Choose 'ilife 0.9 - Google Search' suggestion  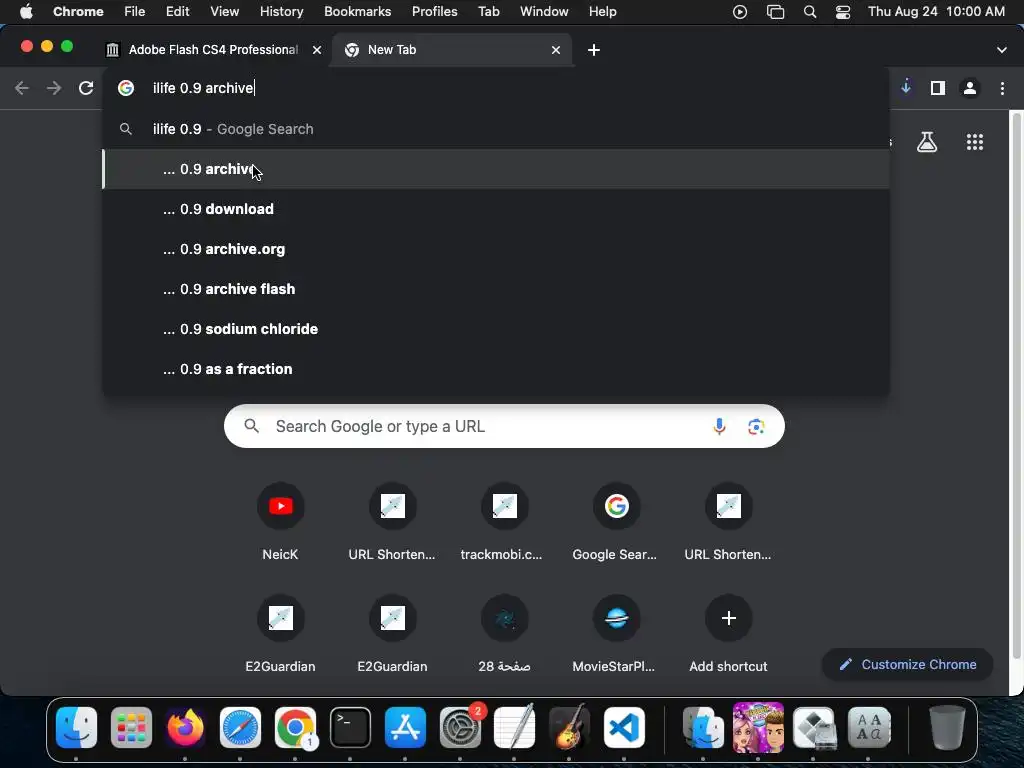(496, 129)
